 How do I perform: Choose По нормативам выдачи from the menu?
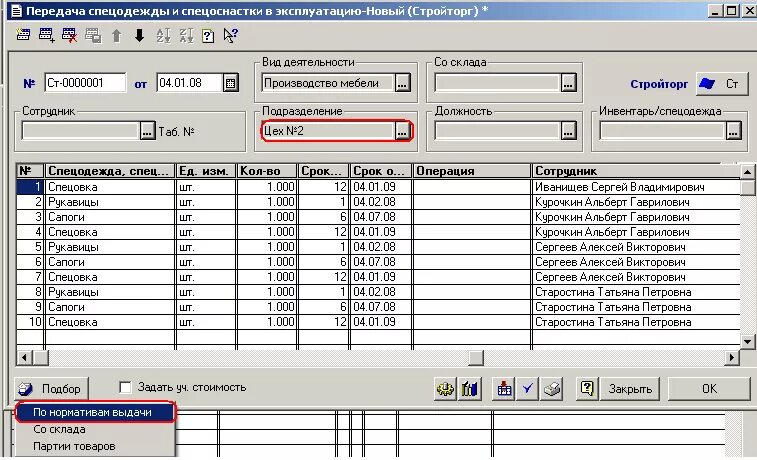95,412
